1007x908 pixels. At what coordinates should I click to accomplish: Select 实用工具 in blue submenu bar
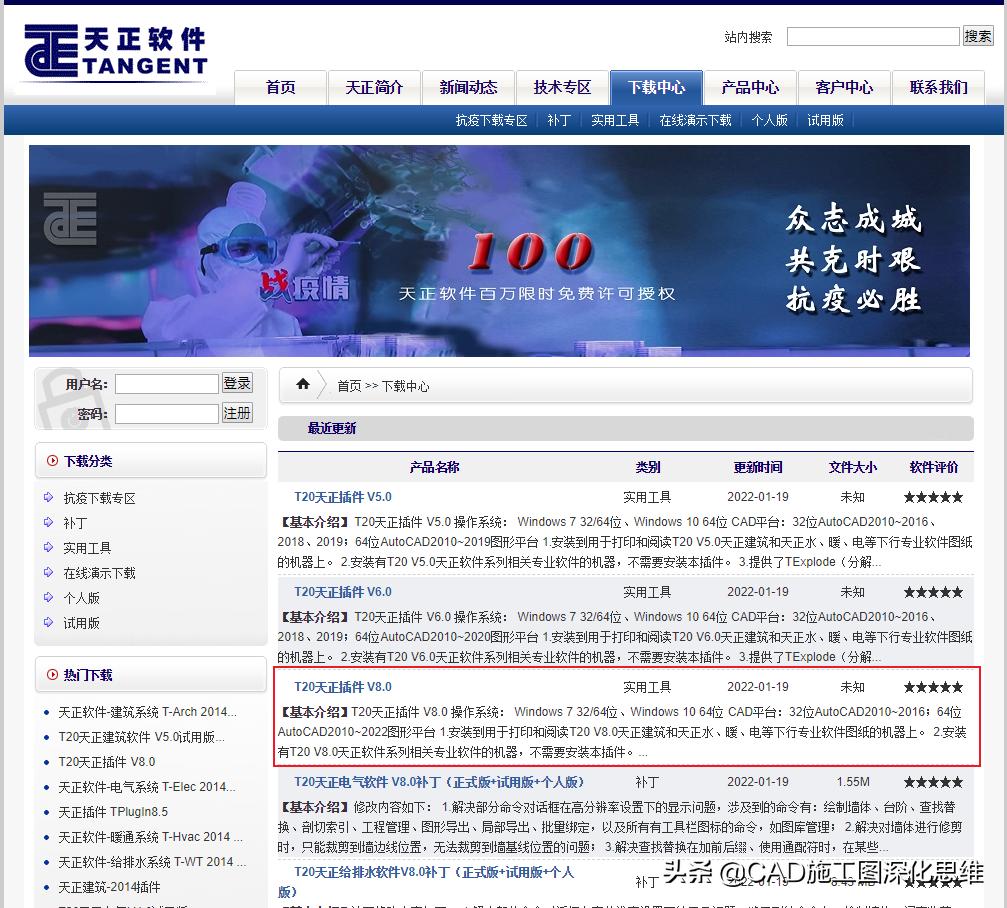coord(615,120)
